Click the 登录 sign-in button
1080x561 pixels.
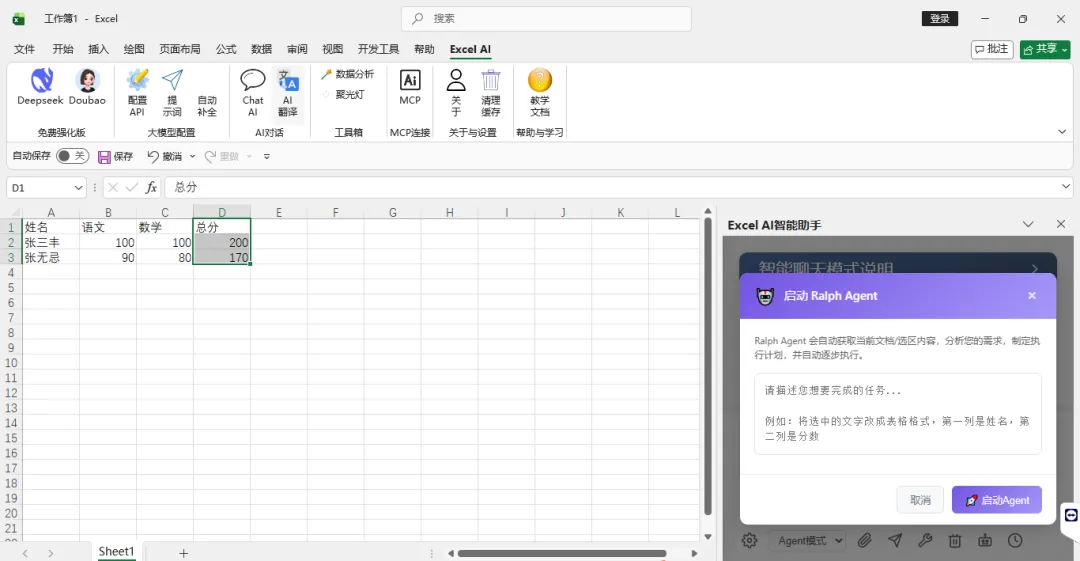[x=939, y=19]
